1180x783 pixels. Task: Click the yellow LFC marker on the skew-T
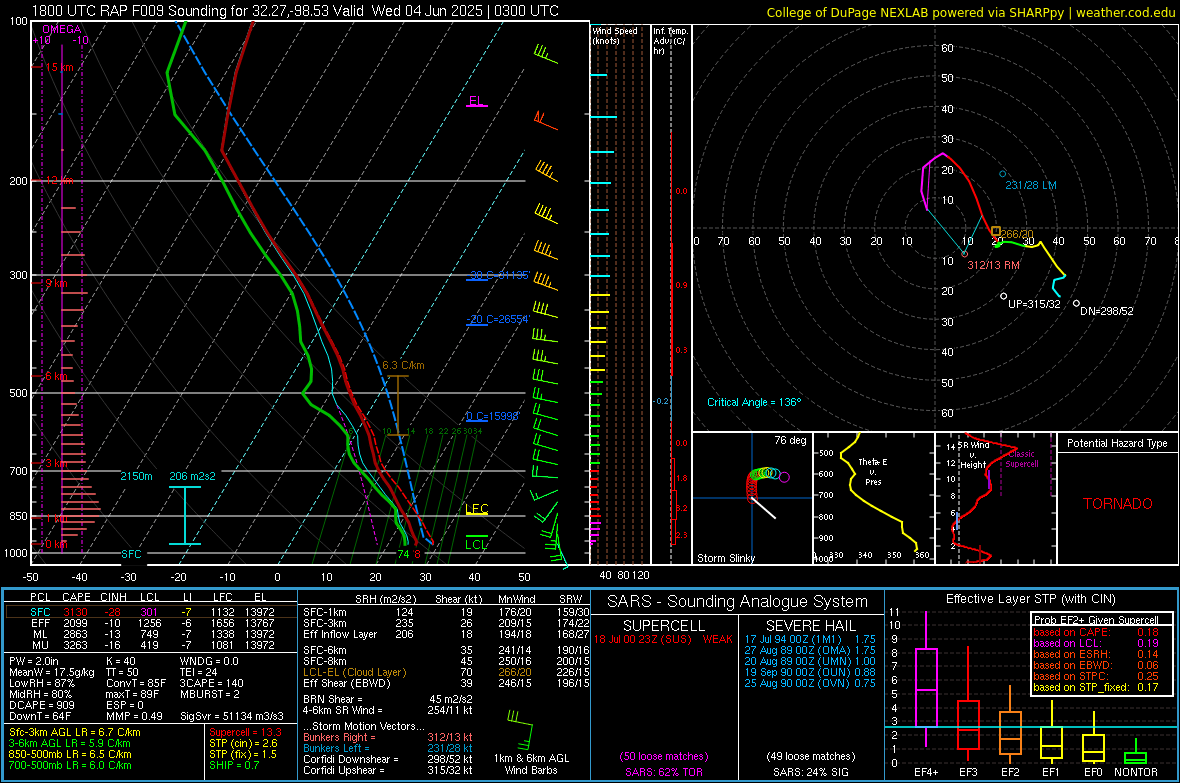click(476, 509)
